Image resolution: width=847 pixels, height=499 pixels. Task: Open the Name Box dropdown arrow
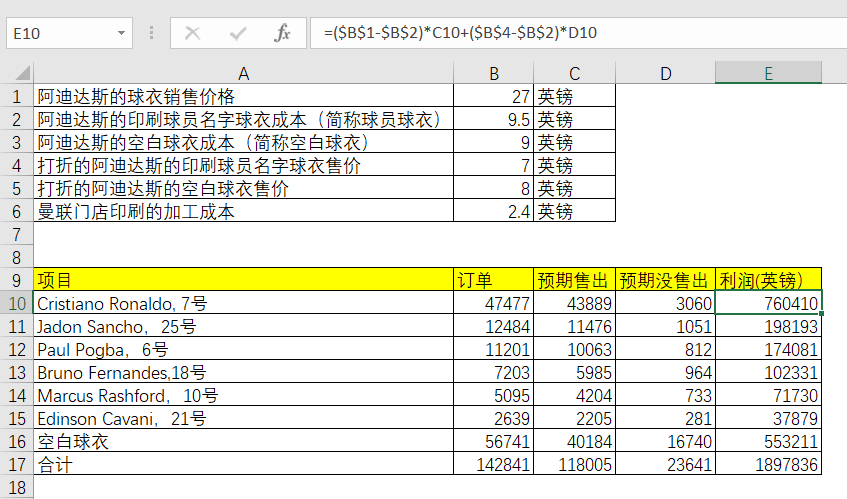click(122, 33)
